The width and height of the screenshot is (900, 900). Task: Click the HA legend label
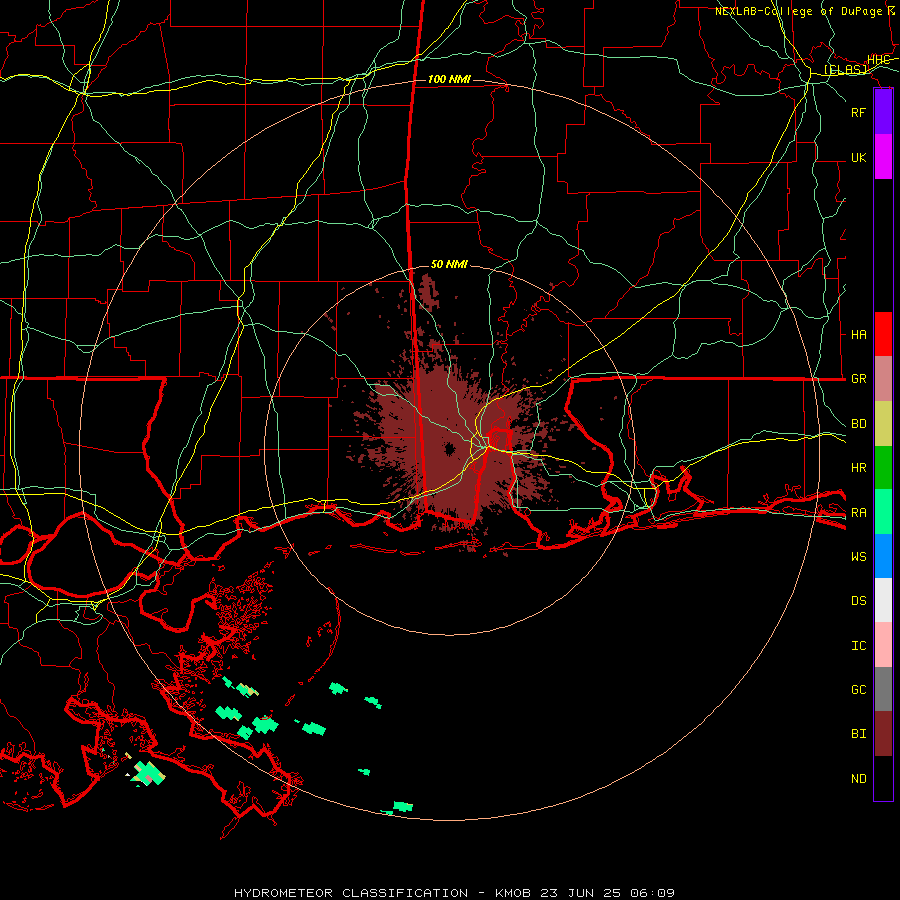point(858,334)
